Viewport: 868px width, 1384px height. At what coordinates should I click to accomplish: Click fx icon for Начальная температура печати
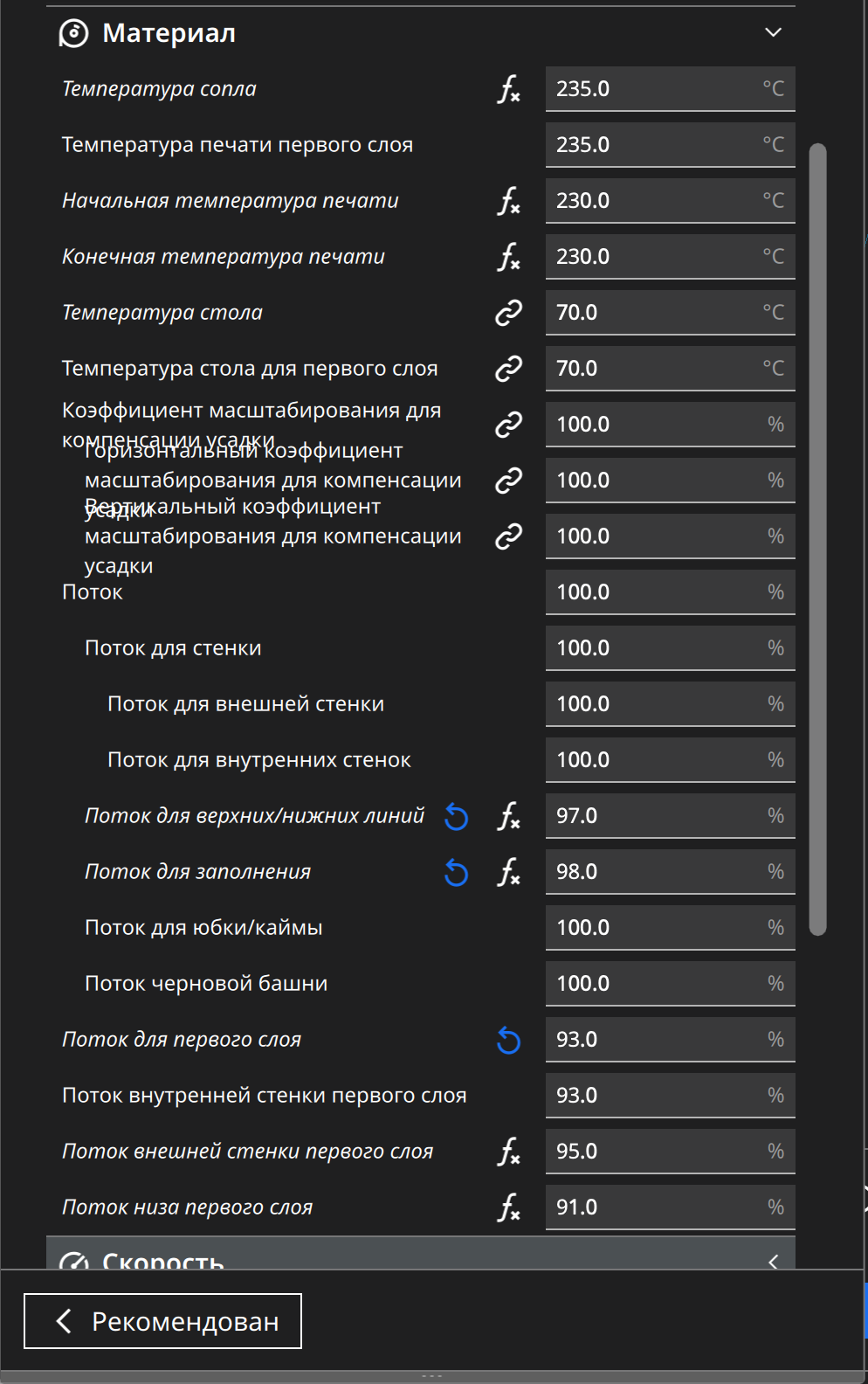click(509, 201)
